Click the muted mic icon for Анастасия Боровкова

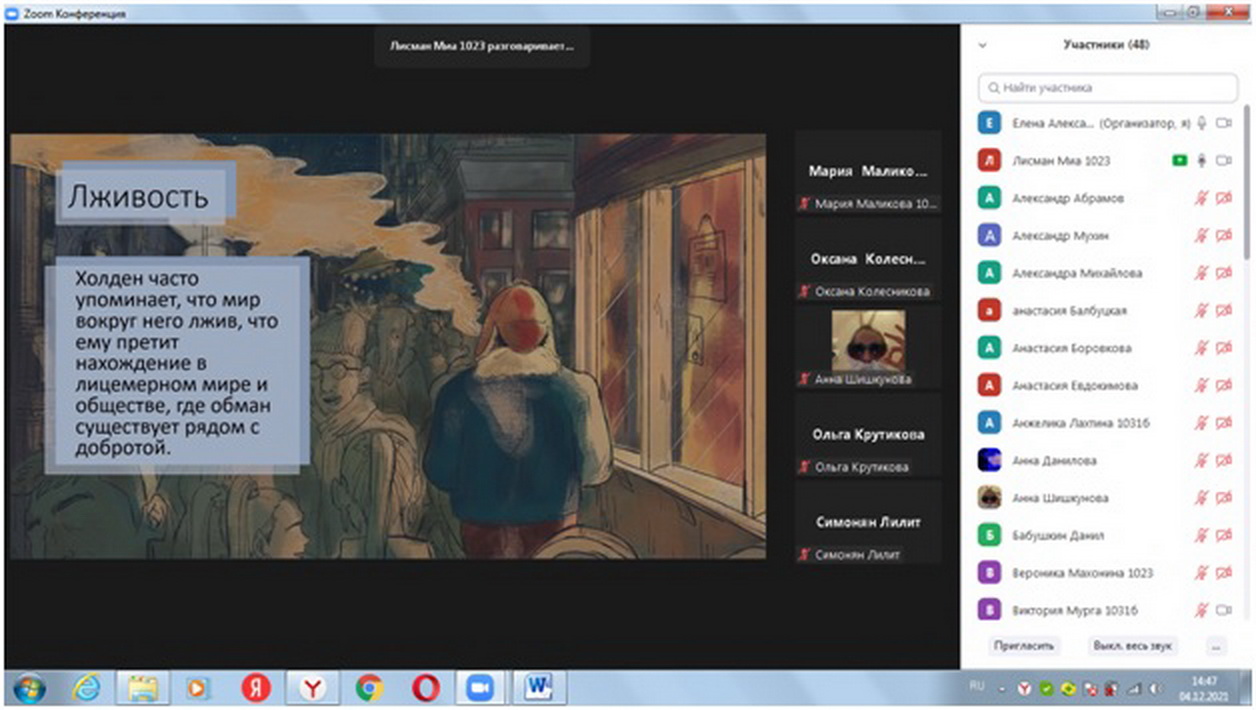1201,348
